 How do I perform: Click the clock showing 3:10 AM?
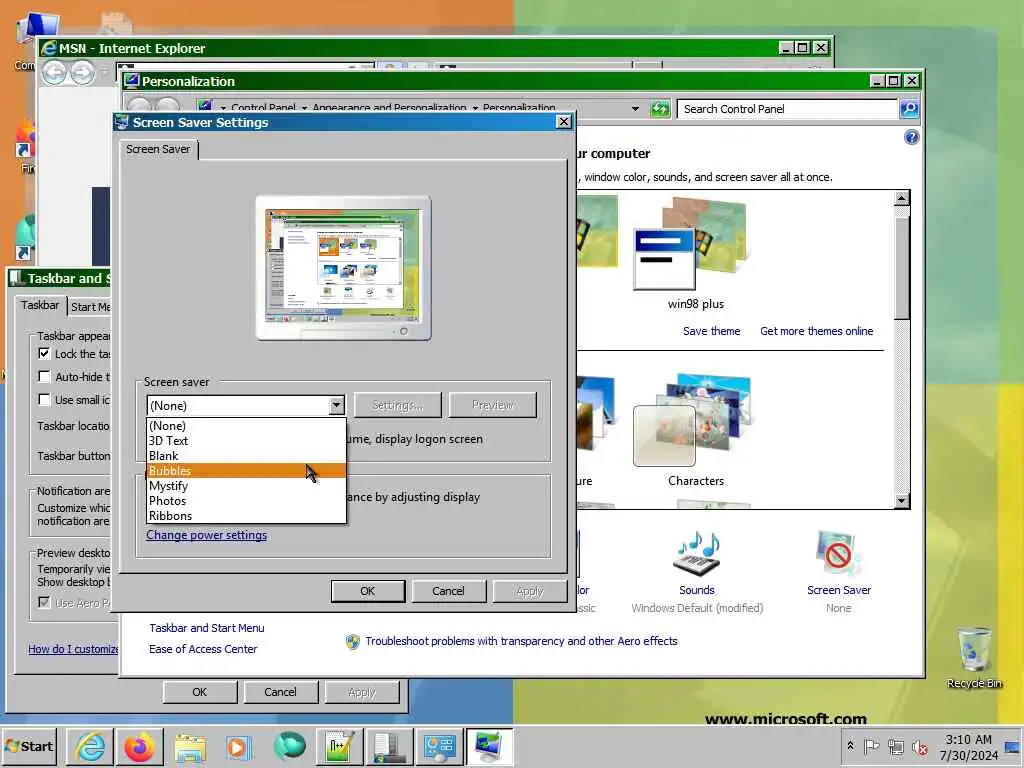(x=968, y=747)
